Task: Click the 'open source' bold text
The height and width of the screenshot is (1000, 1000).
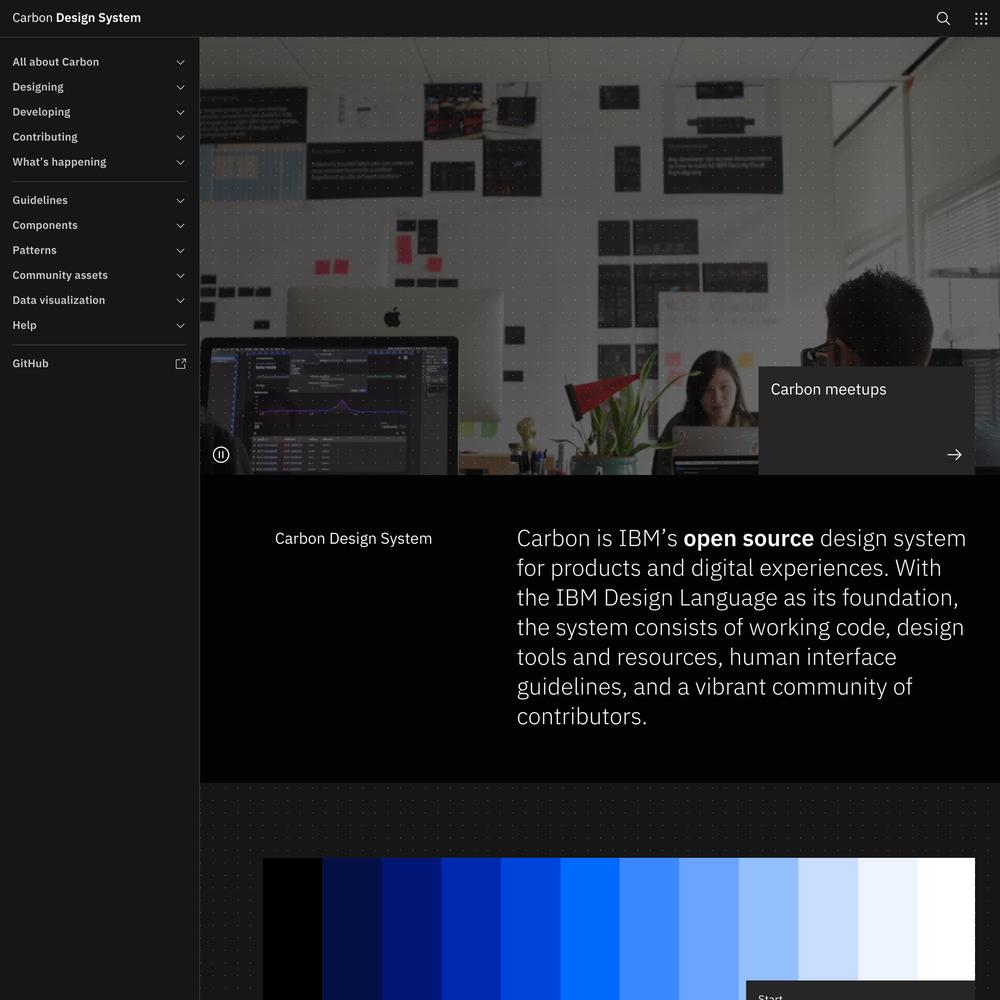Action: [x=748, y=539]
